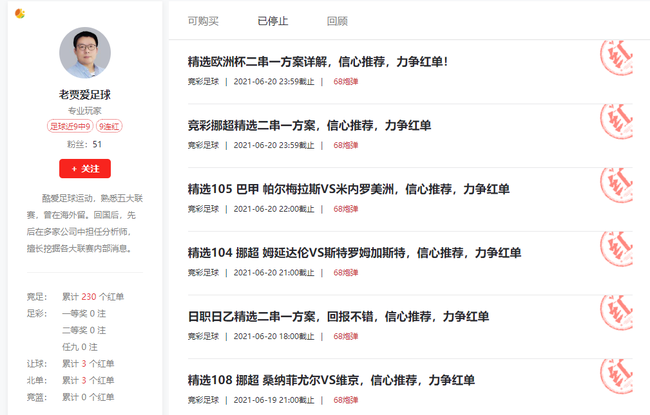Open article 竞彩挪超精选二串一方案

tap(309, 125)
